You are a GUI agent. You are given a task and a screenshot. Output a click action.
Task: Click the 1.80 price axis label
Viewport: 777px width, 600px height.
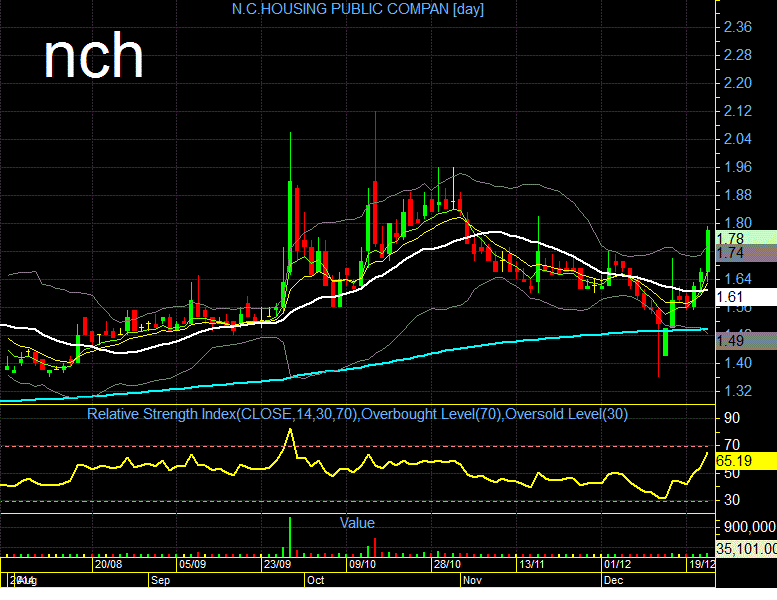point(737,223)
